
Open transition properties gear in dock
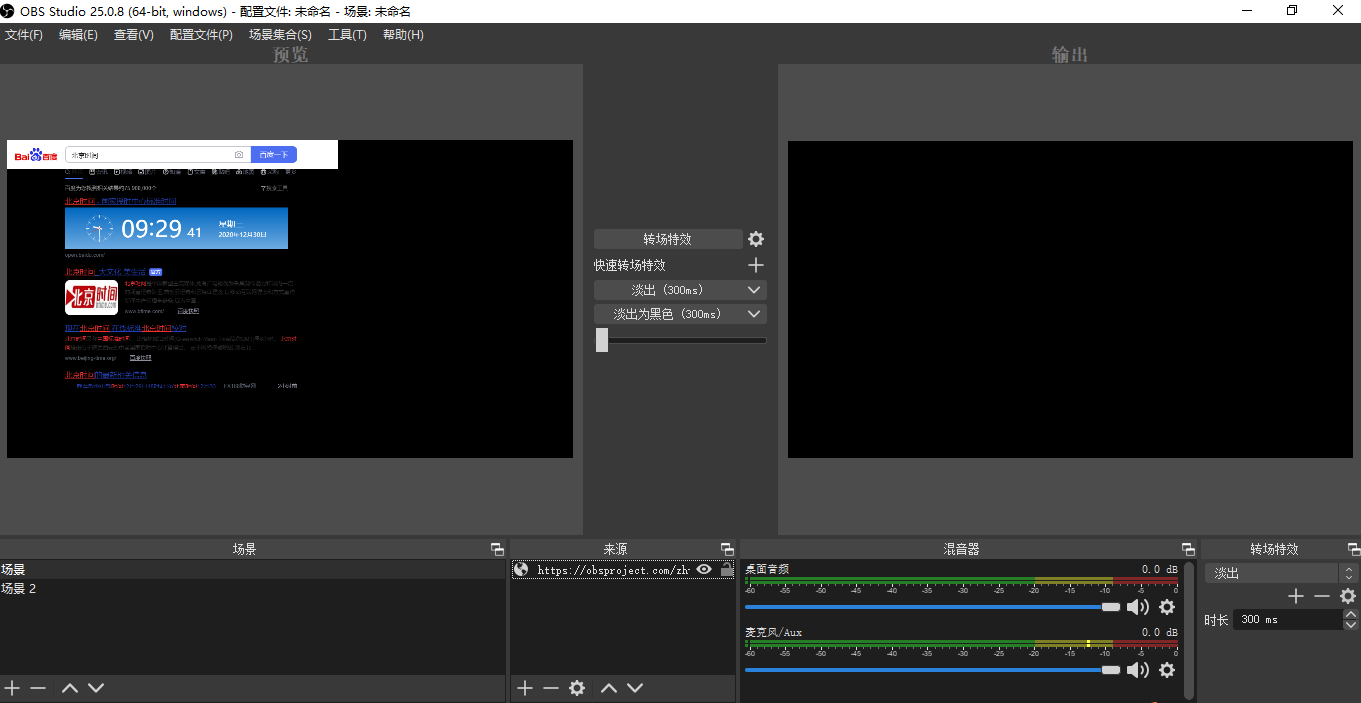pos(1348,596)
